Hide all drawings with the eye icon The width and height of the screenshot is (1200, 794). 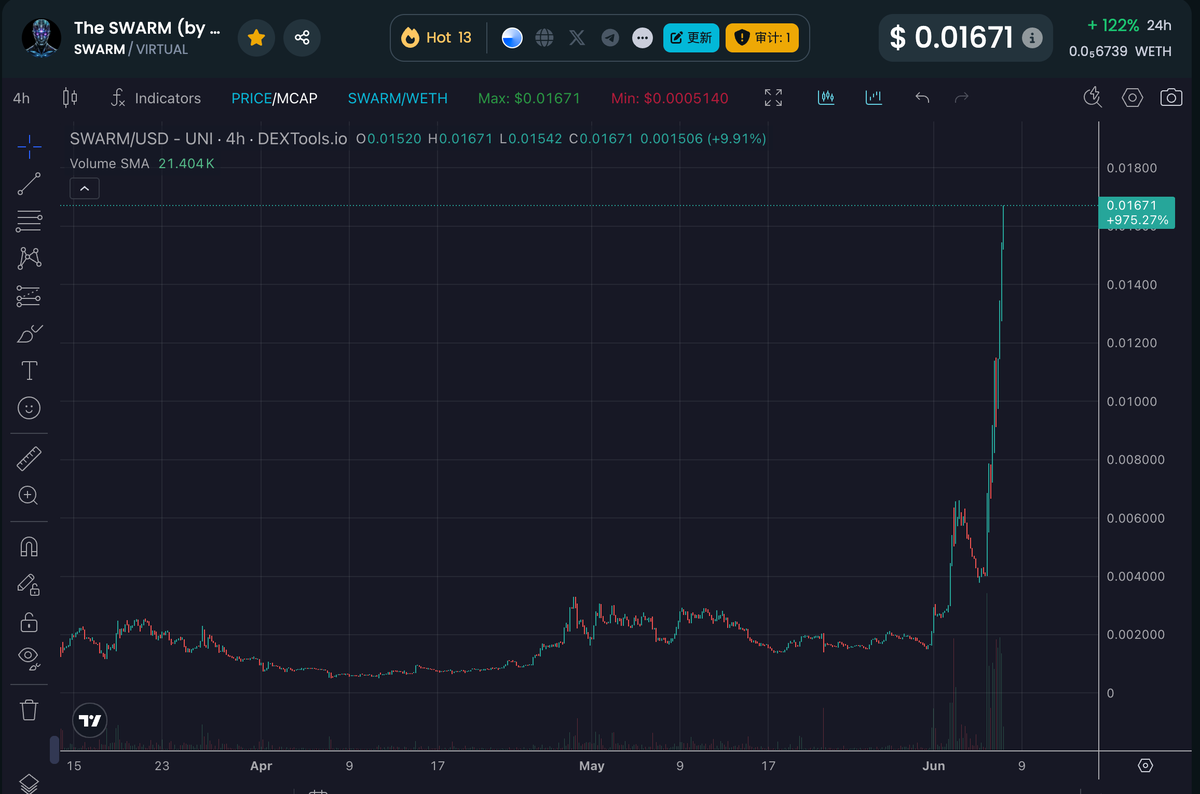pyautogui.click(x=30, y=659)
